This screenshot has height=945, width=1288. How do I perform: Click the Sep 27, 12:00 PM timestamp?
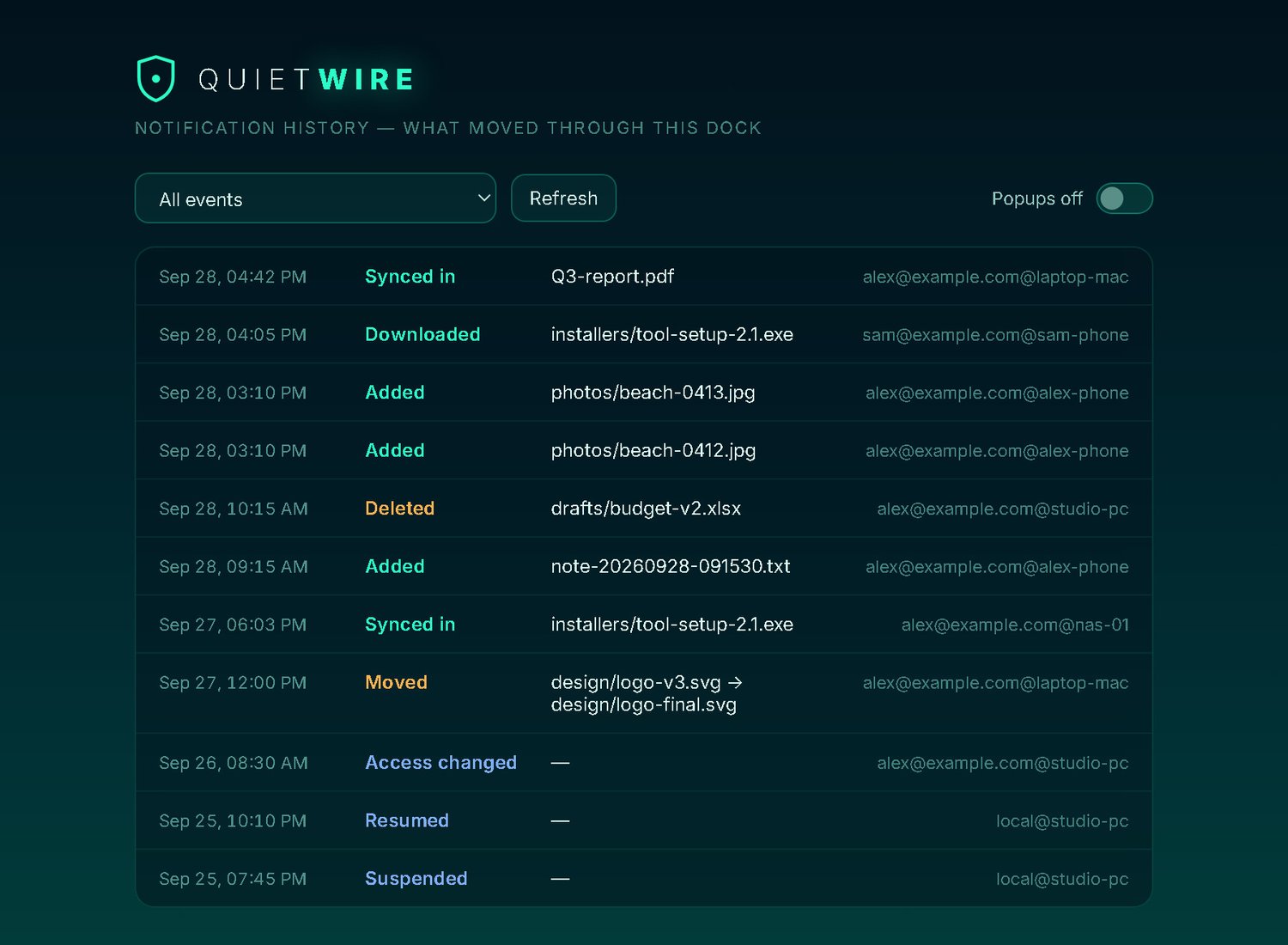pyautogui.click(x=233, y=682)
